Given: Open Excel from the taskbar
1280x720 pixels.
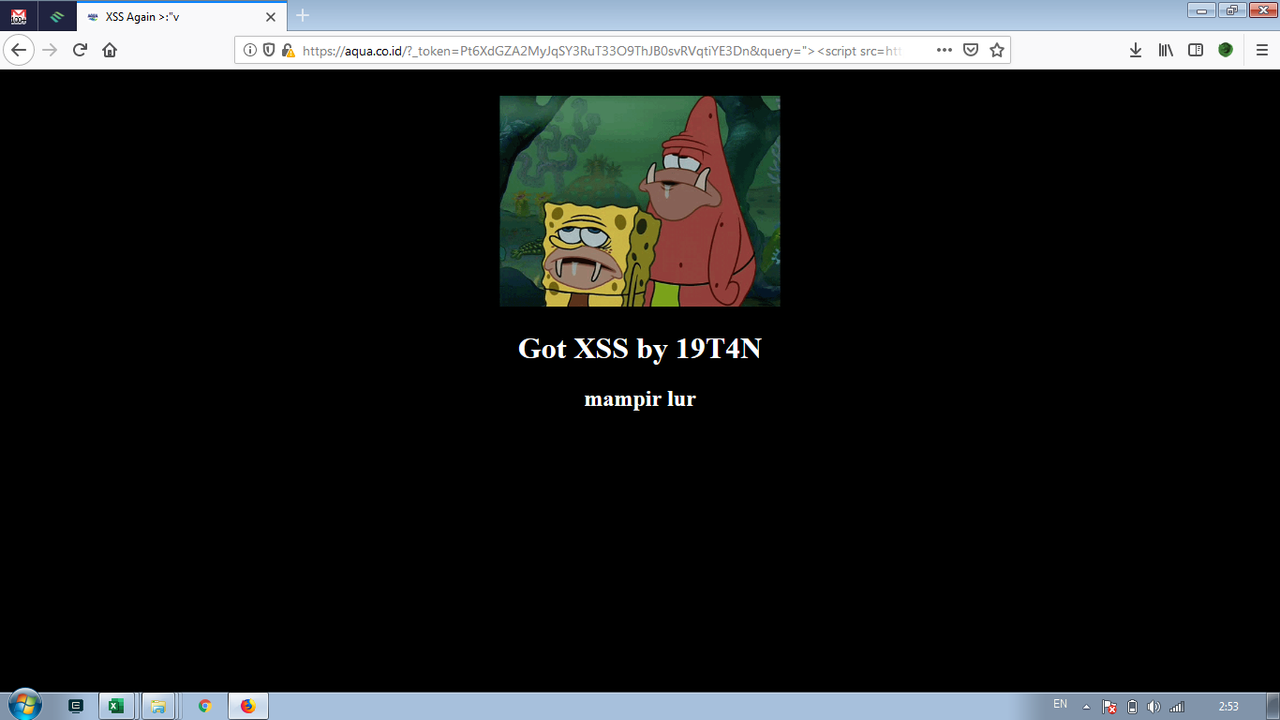Looking at the screenshot, I should 116,706.
